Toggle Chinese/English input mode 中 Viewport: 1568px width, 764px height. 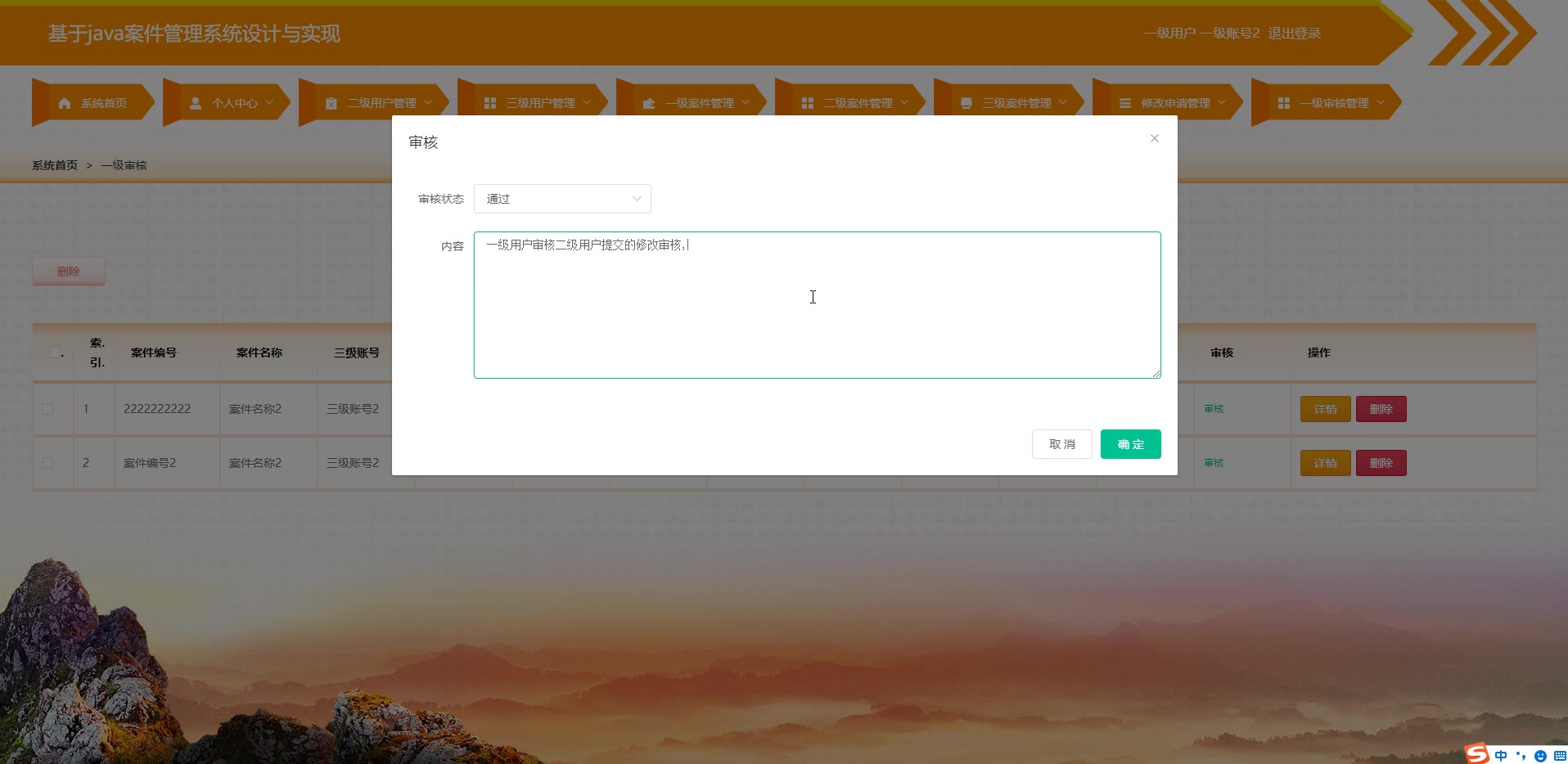1501,756
